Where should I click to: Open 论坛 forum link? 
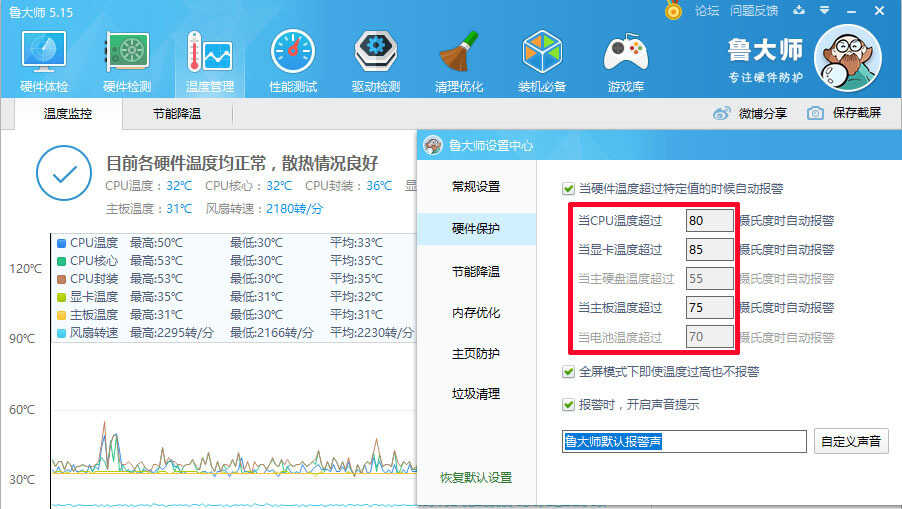point(707,10)
